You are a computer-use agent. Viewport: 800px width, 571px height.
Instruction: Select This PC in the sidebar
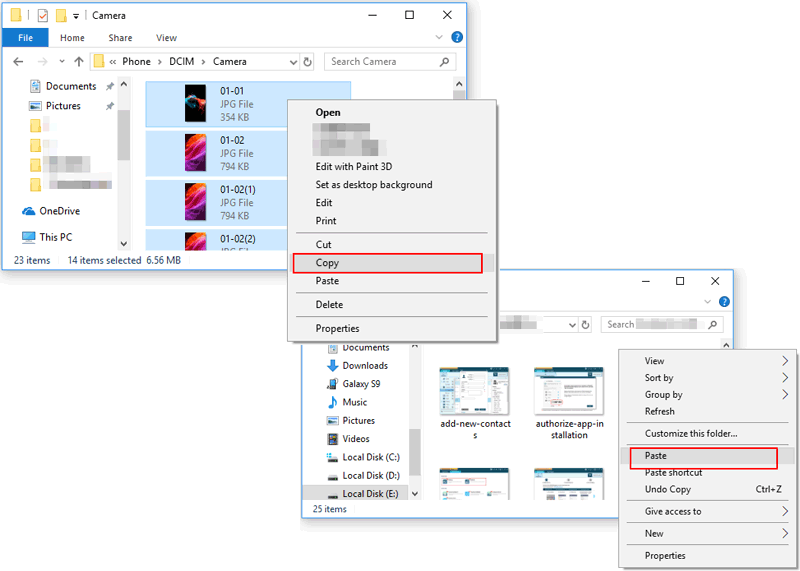(47, 237)
